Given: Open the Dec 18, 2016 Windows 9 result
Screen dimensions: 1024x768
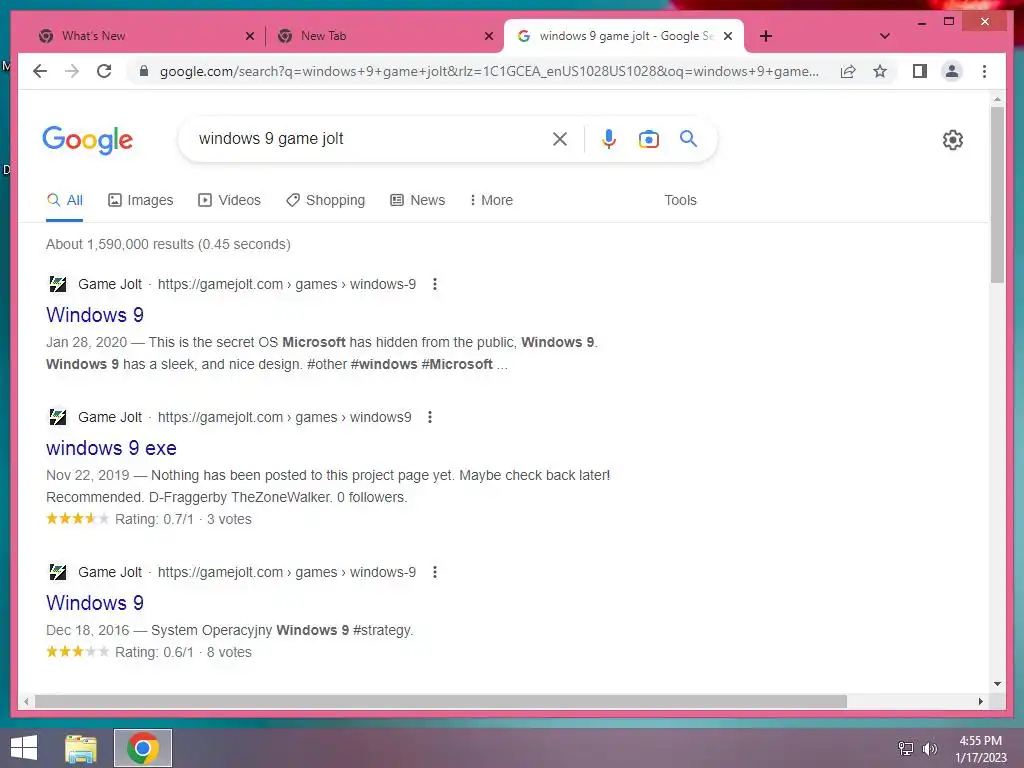Looking at the screenshot, I should [x=95, y=603].
